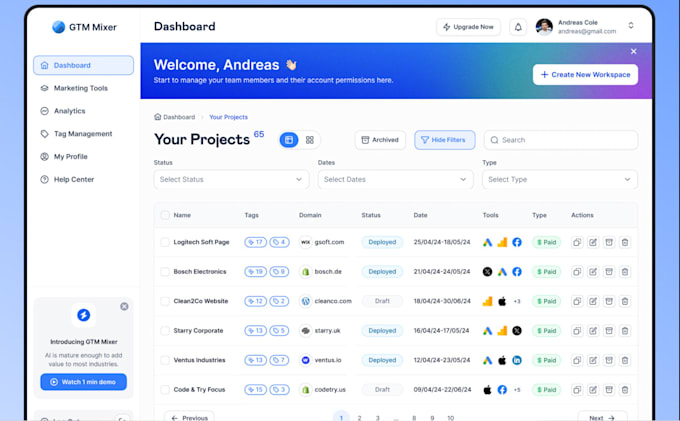The height and width of the screenshot is (421, 680).
Task: Open the Archived projects
Action: (380, 140)
